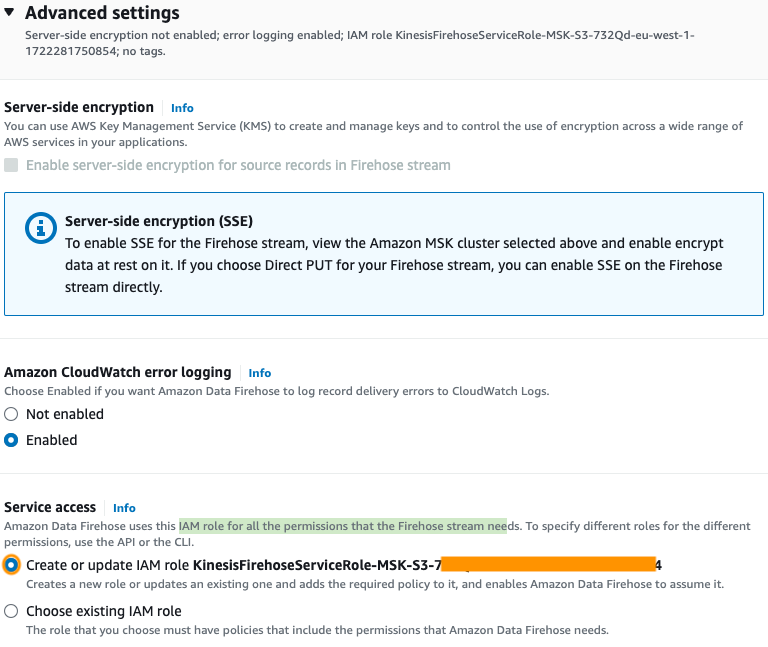Open Info link beside Server-side encryption

pos(182,108)
